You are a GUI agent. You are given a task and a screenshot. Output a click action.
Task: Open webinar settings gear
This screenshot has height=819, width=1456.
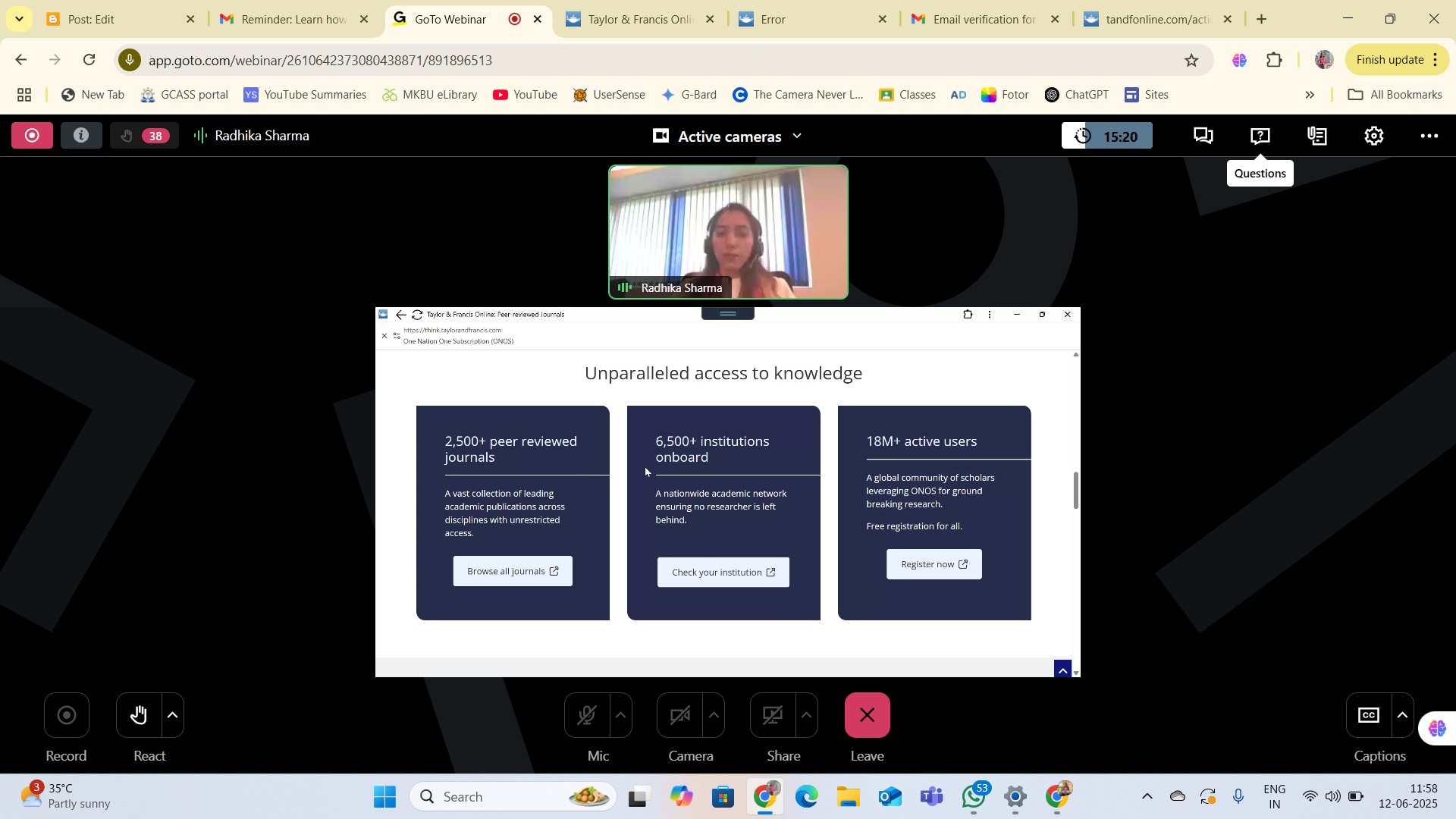(1374, 136)
